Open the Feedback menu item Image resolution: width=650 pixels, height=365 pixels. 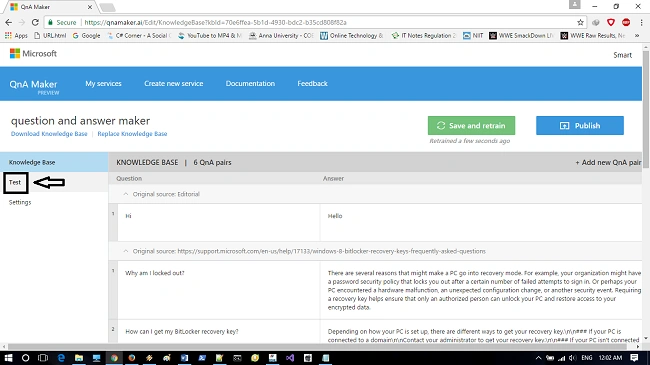(312, 84)
